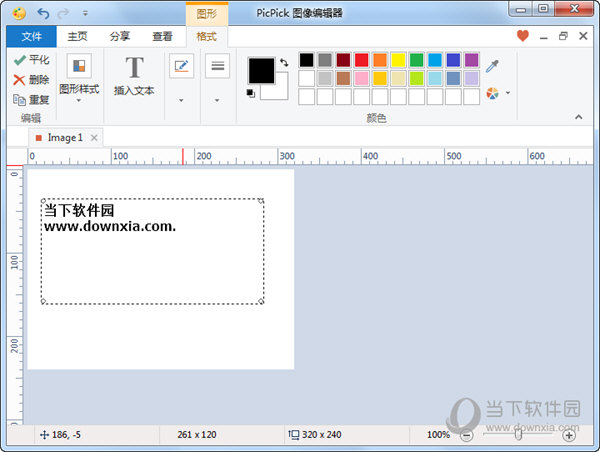The image size is (600, 452).
Task: Open the color wheel palette editor
Action: pyautogui.click(x=492, y=93)
